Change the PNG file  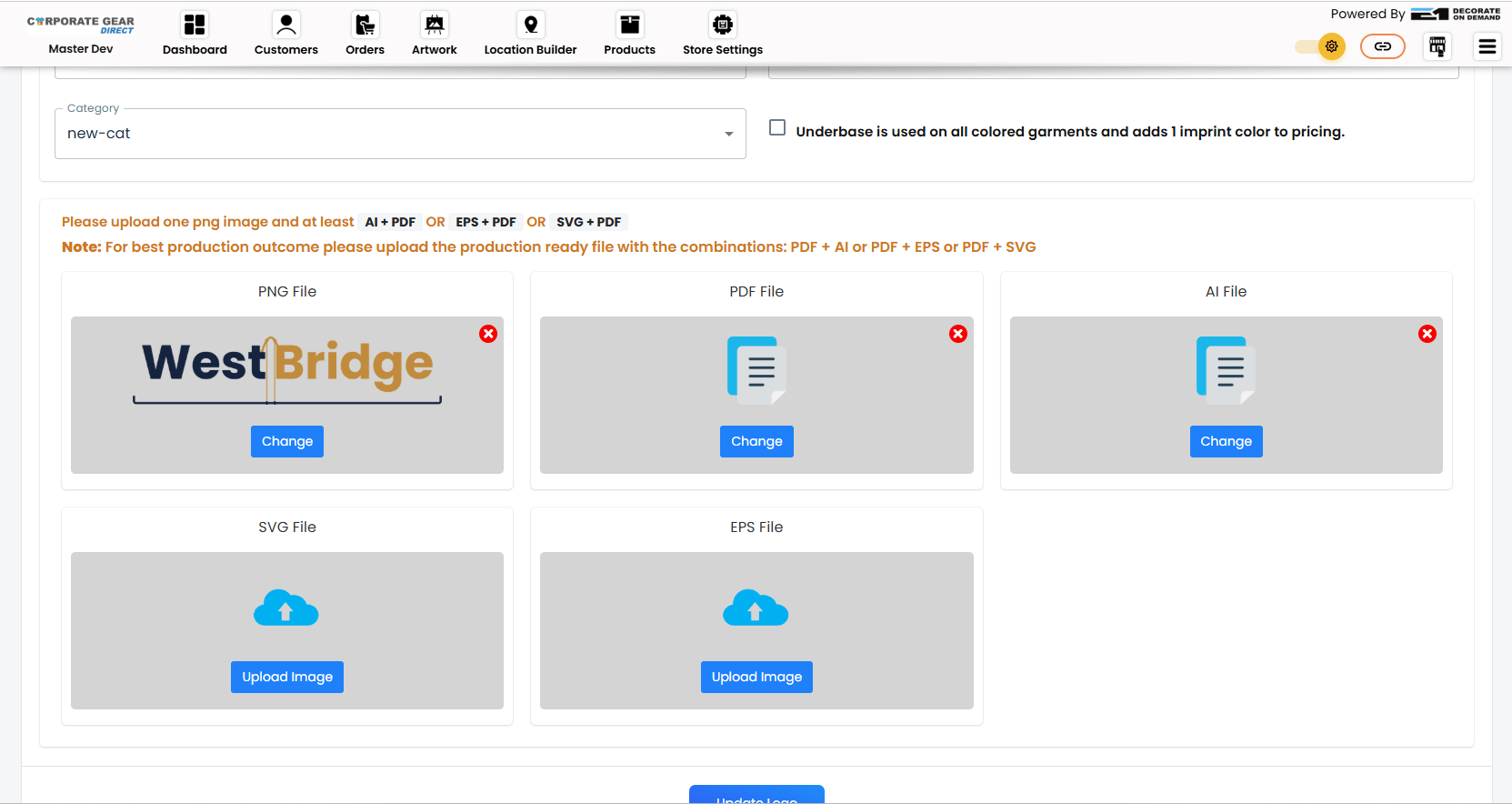coord(287,441)
